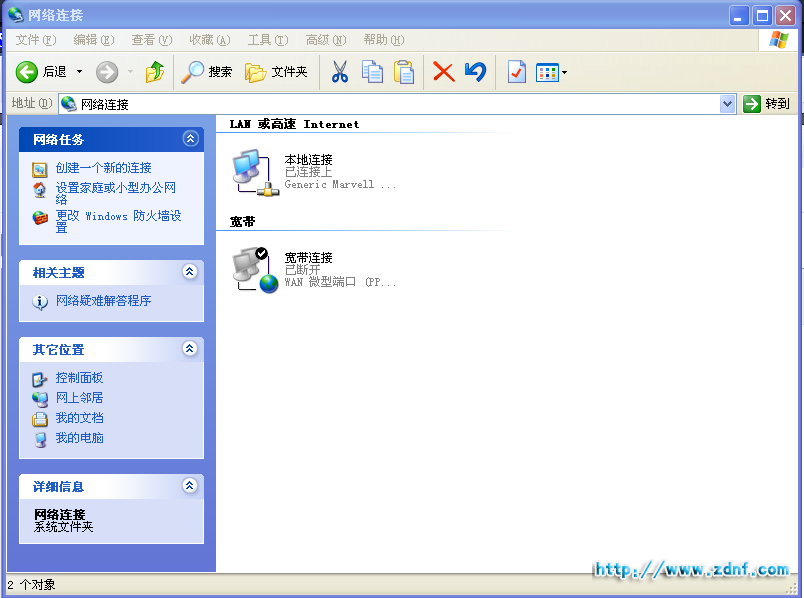Viewport: 804px width, 598px height.
Task: Click the green 转到 Go button
Action: click(766, 104)
